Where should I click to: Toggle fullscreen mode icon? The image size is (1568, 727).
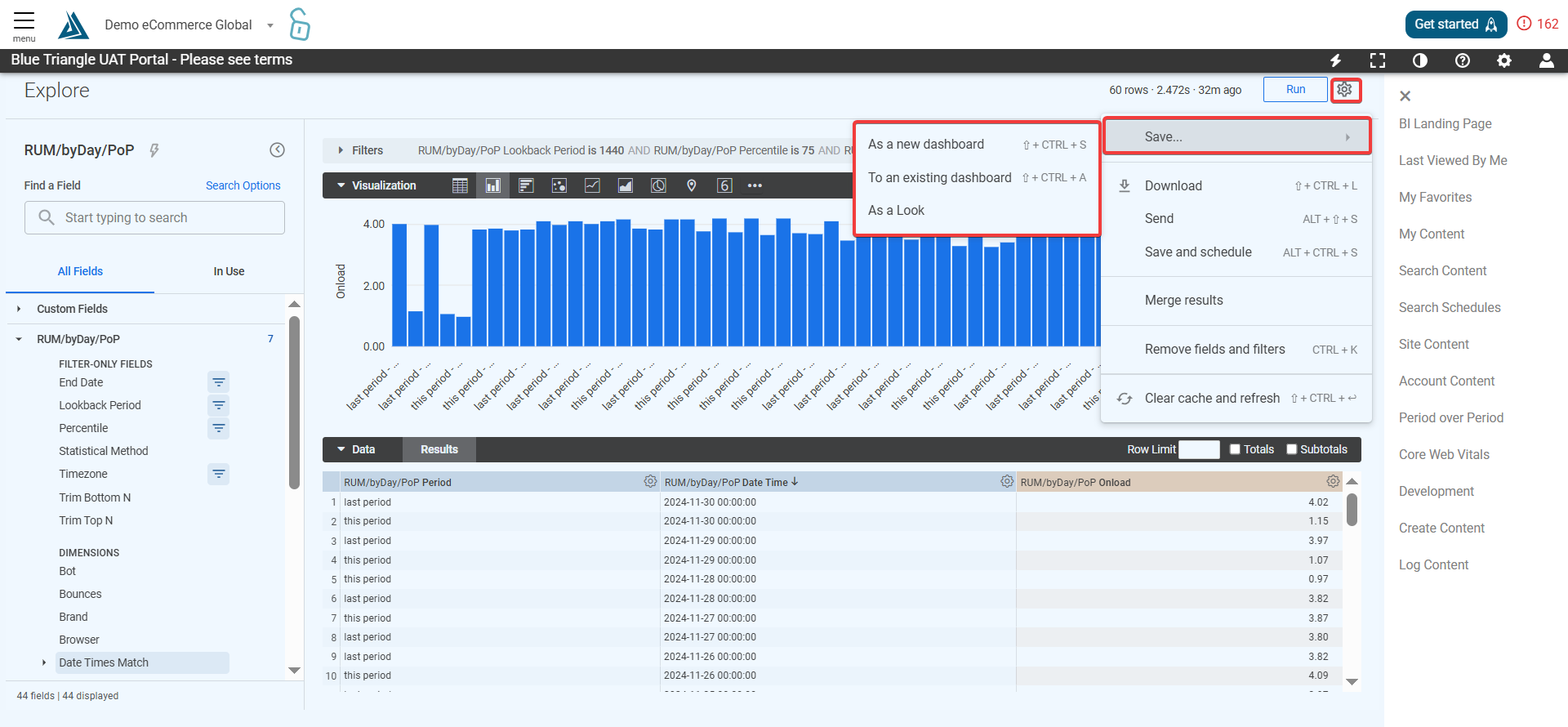(1378, 60)
